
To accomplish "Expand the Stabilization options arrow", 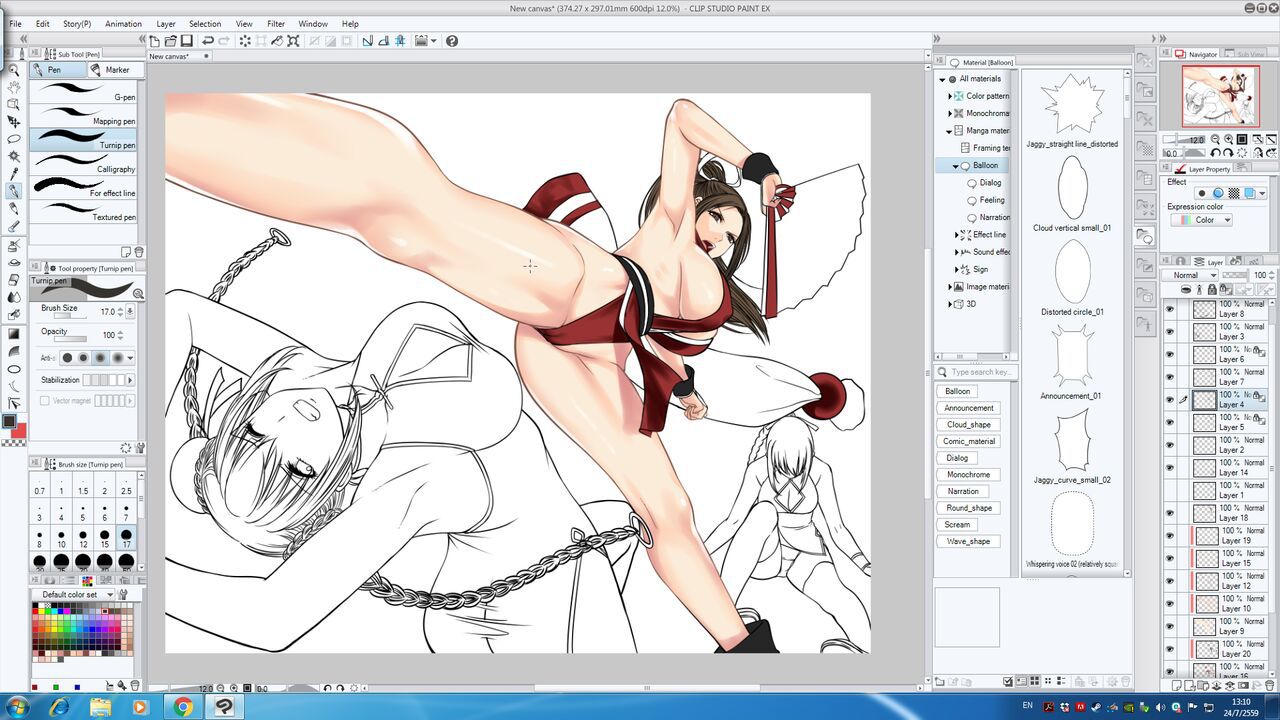I will (131, 380).
